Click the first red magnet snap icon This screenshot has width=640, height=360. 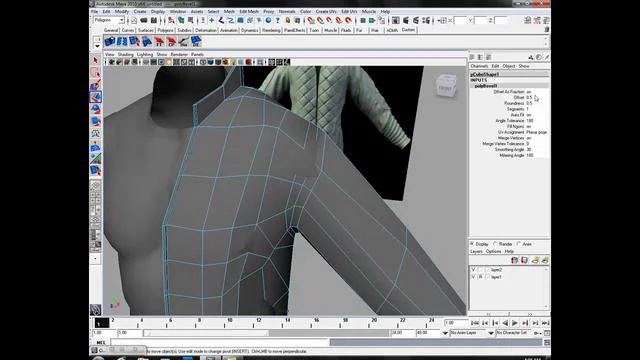coord(311,20)
